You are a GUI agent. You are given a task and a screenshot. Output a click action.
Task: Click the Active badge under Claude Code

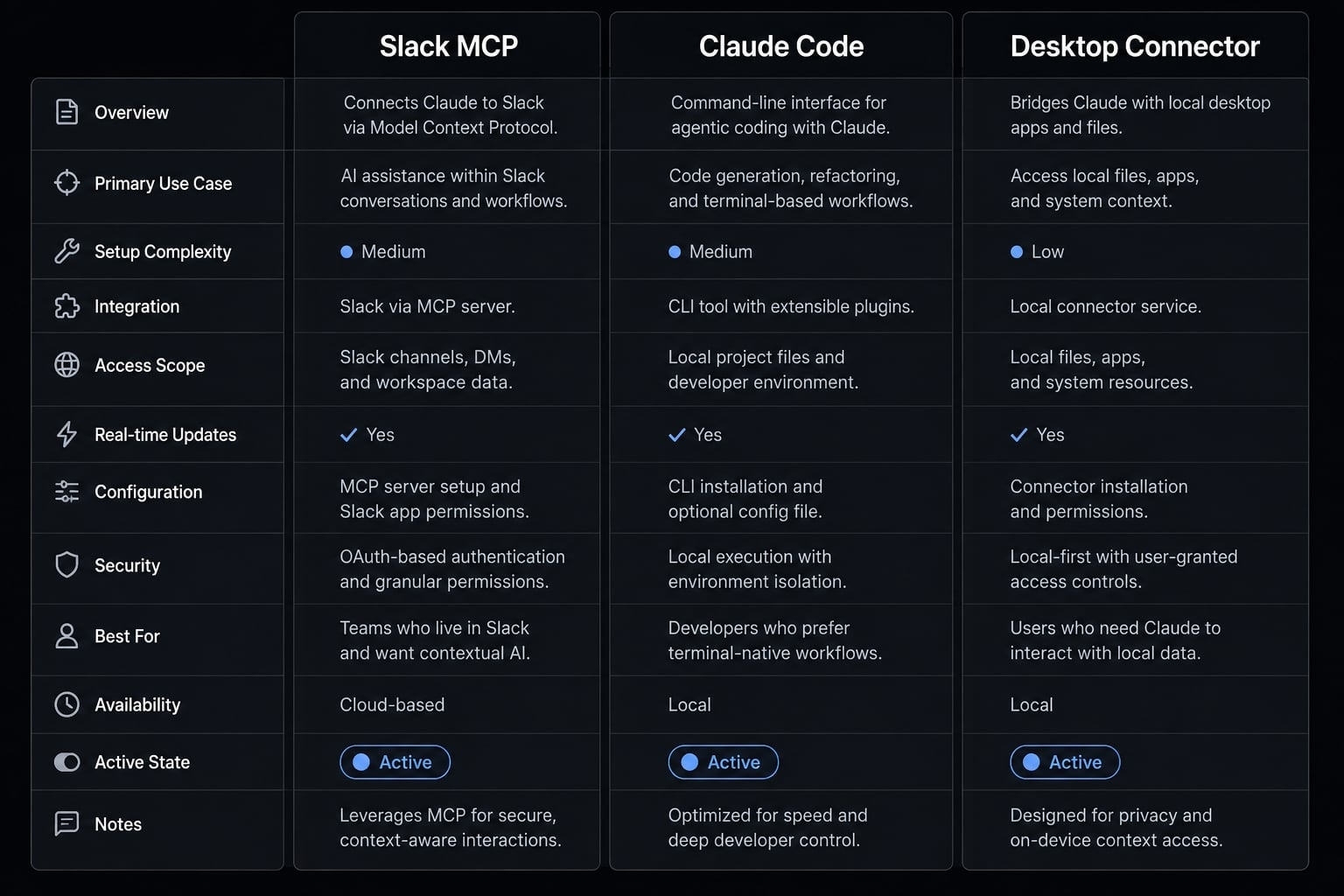(x=723, y=762)
